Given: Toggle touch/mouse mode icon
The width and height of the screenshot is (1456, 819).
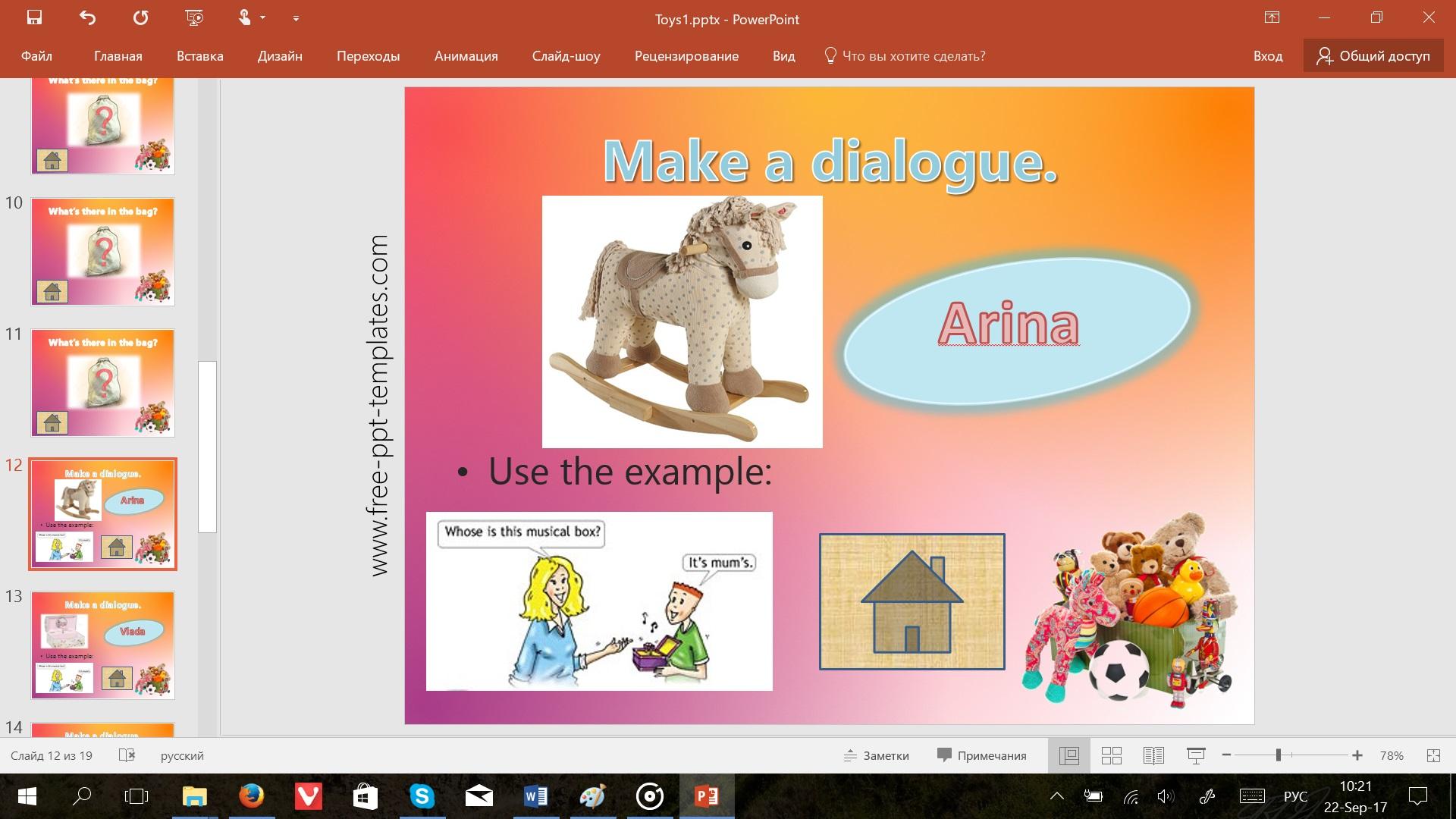Looking at the screenshot, I should (x=244, y=18).
